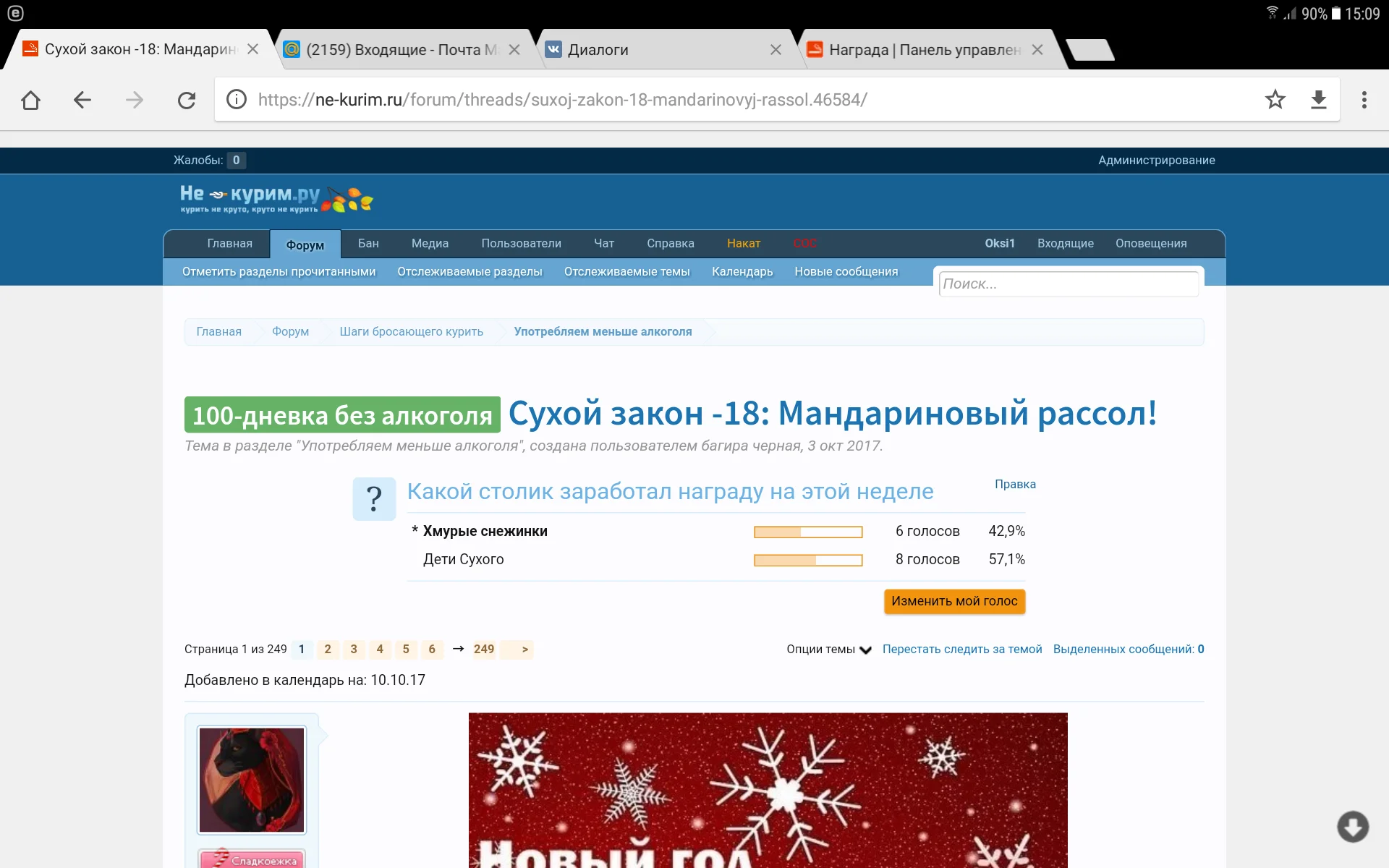Open the browser menu with three dots
Screen dimensions: 1389x868
click(x=1364, y=100)
